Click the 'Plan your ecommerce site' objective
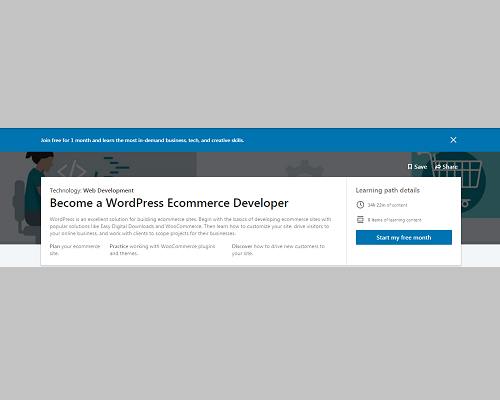 75,250
